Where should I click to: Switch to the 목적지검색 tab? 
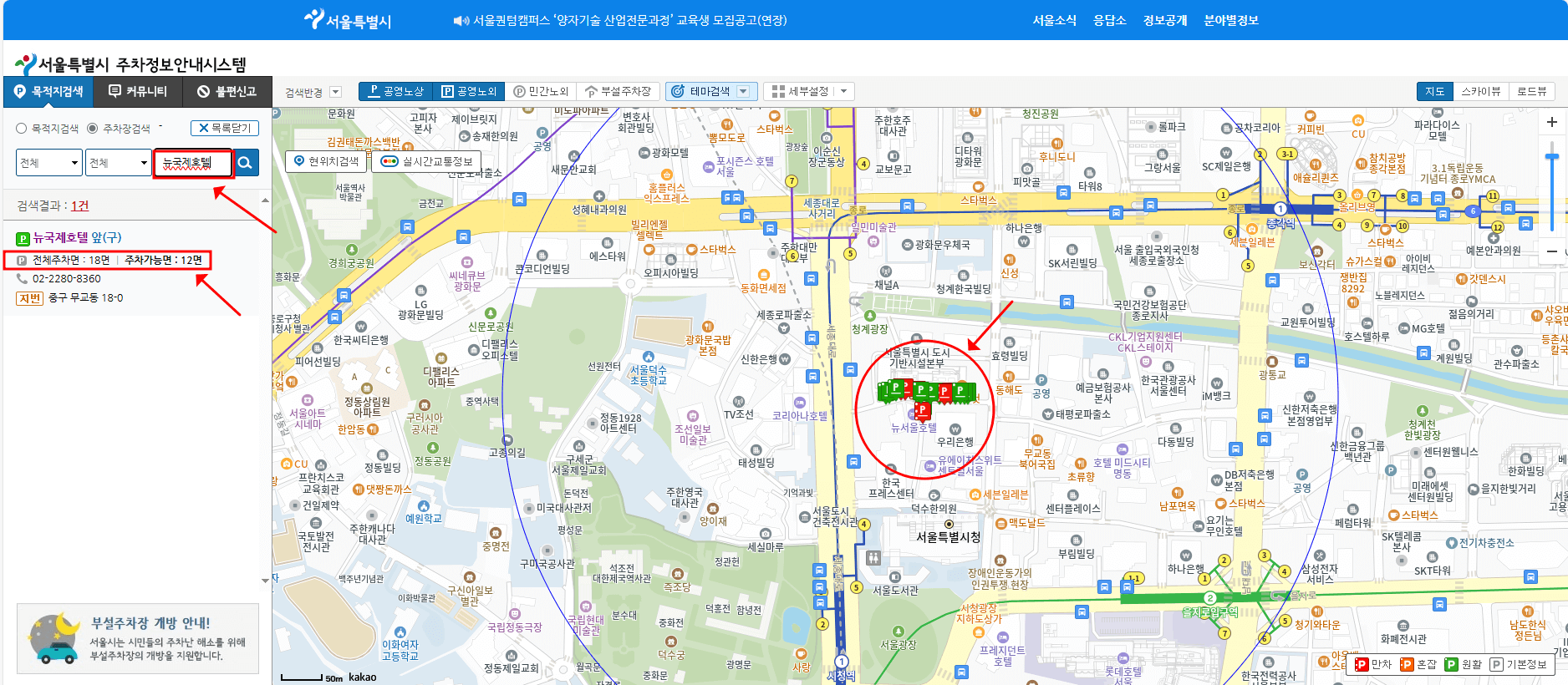[48, 91]
